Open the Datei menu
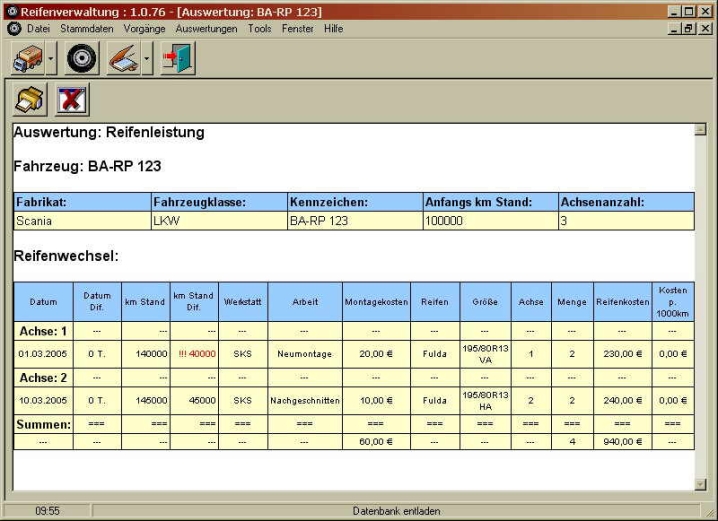 (38, 29)
